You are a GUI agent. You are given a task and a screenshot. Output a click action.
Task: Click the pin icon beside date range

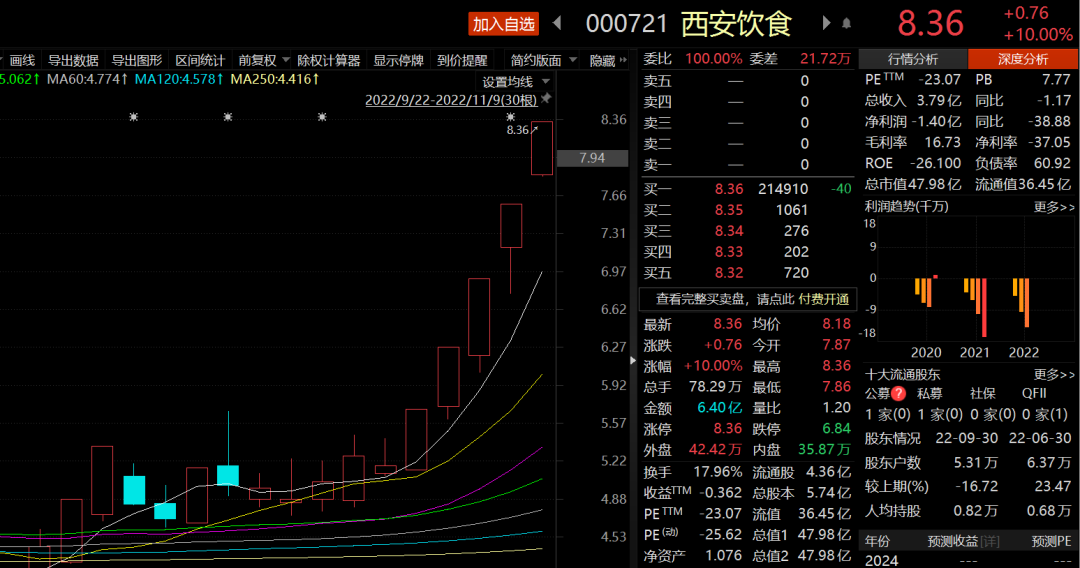[546, 99]
